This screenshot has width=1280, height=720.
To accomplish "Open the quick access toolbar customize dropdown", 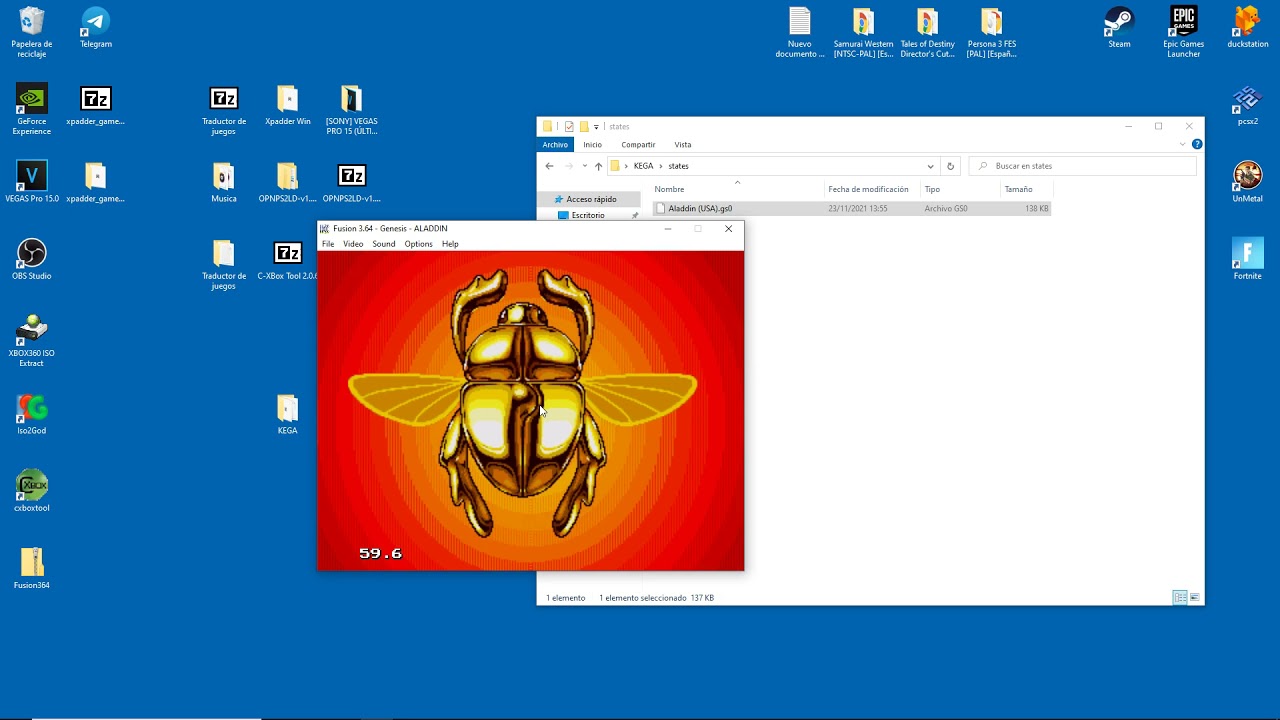I will tap(596, 127).
